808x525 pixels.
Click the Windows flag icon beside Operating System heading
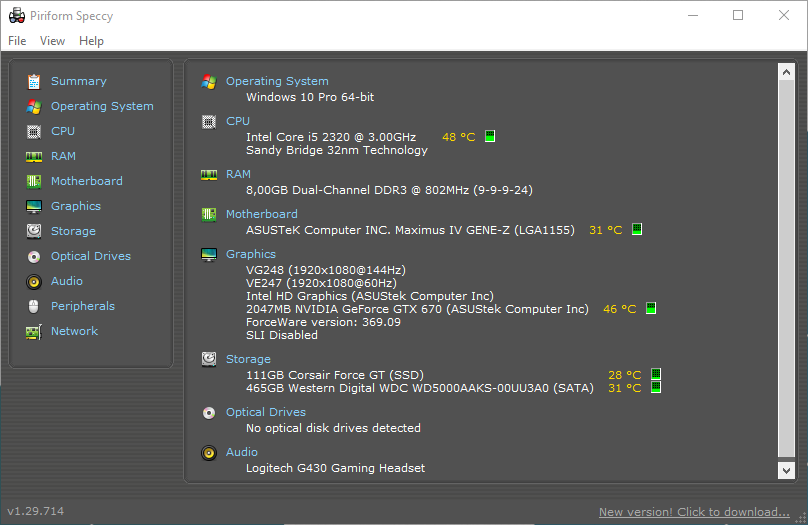click(209, 81)
